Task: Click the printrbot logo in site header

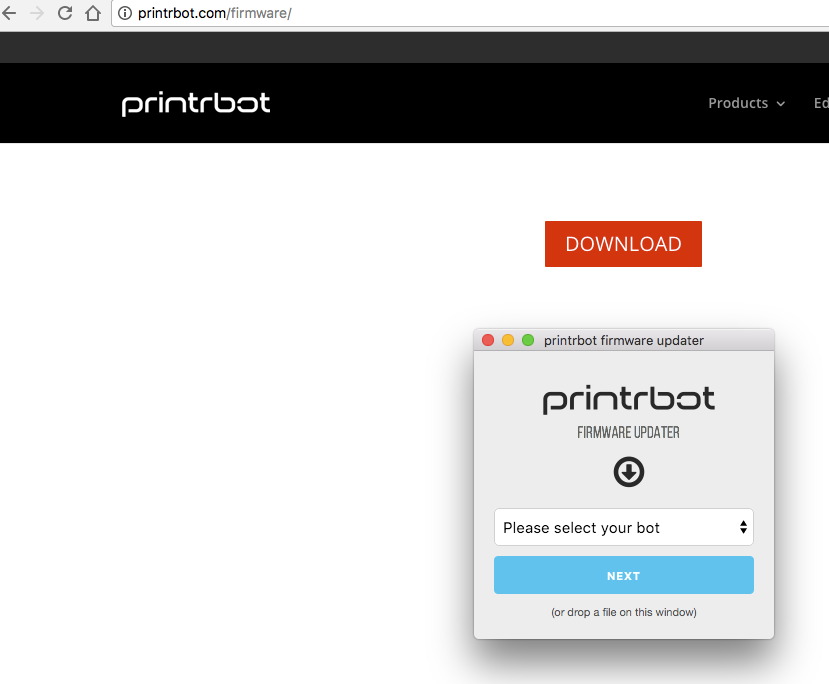Action: 196,104
